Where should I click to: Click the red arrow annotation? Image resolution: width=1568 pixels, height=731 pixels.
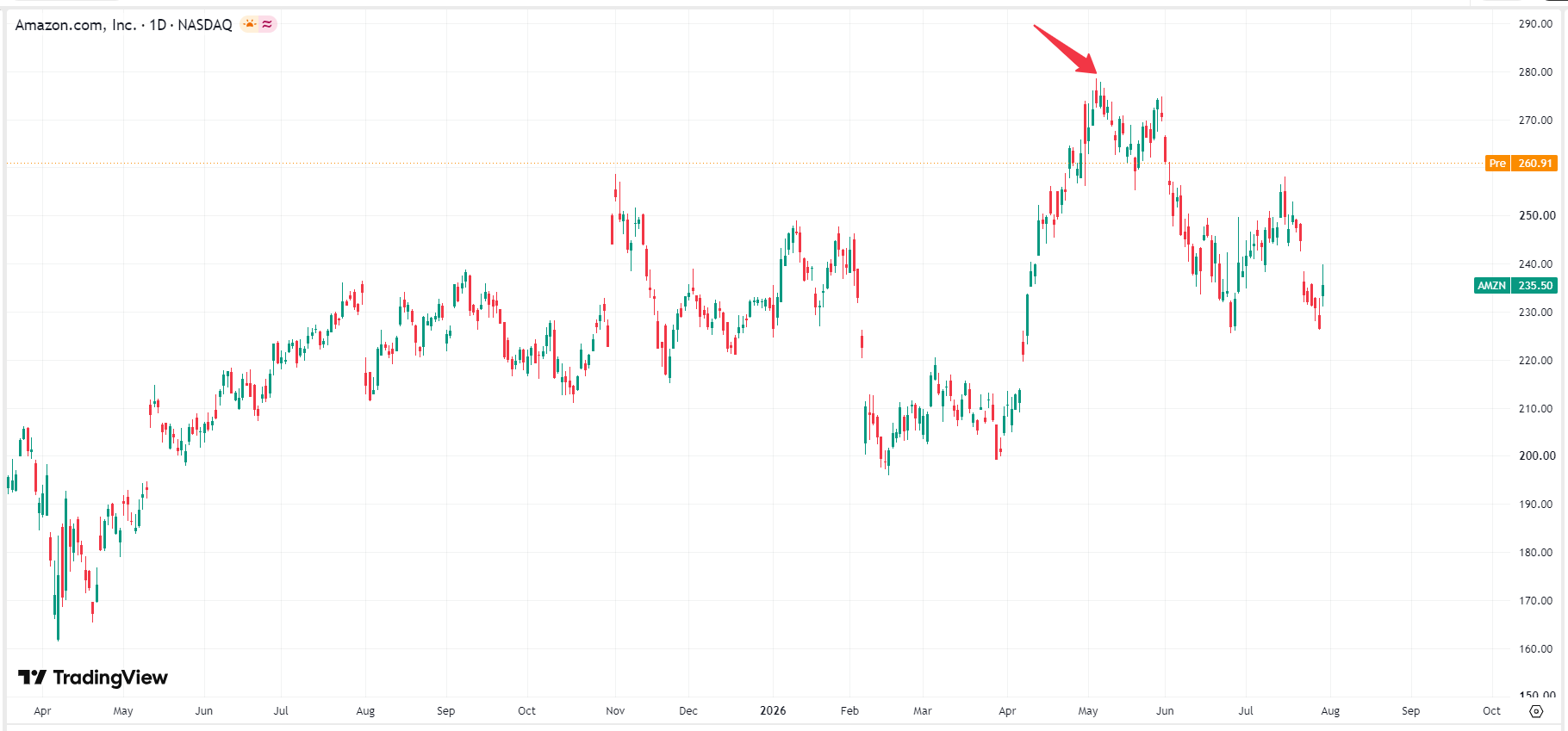(x=1065, y=49)
